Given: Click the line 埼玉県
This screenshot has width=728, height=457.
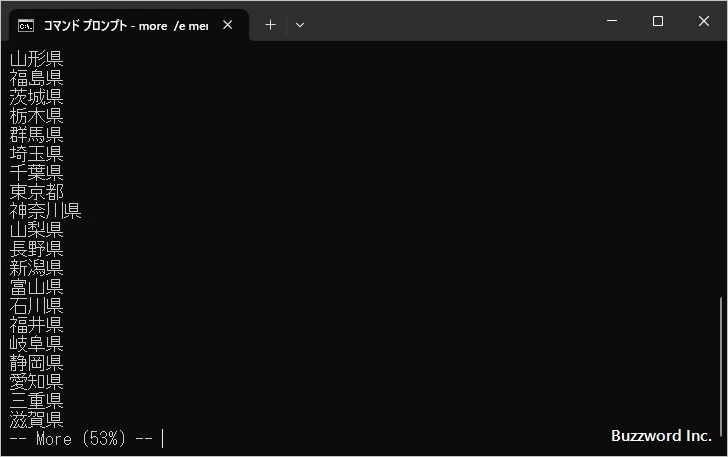Looking at the screenshot, I should [36, 154].
